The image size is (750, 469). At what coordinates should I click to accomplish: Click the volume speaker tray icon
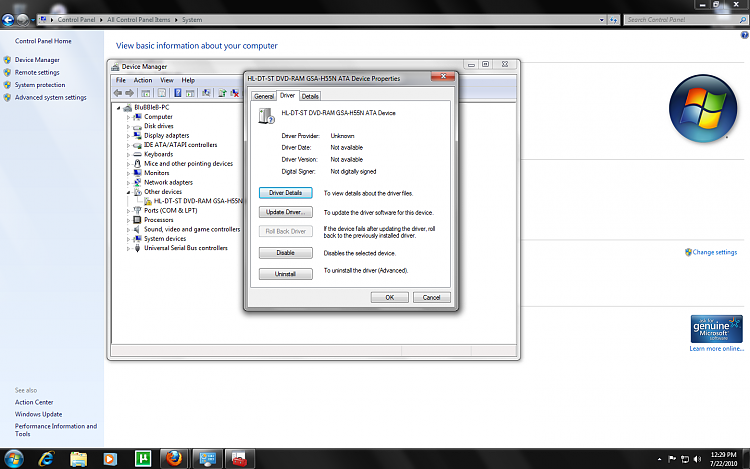click(x=697, y=459)
